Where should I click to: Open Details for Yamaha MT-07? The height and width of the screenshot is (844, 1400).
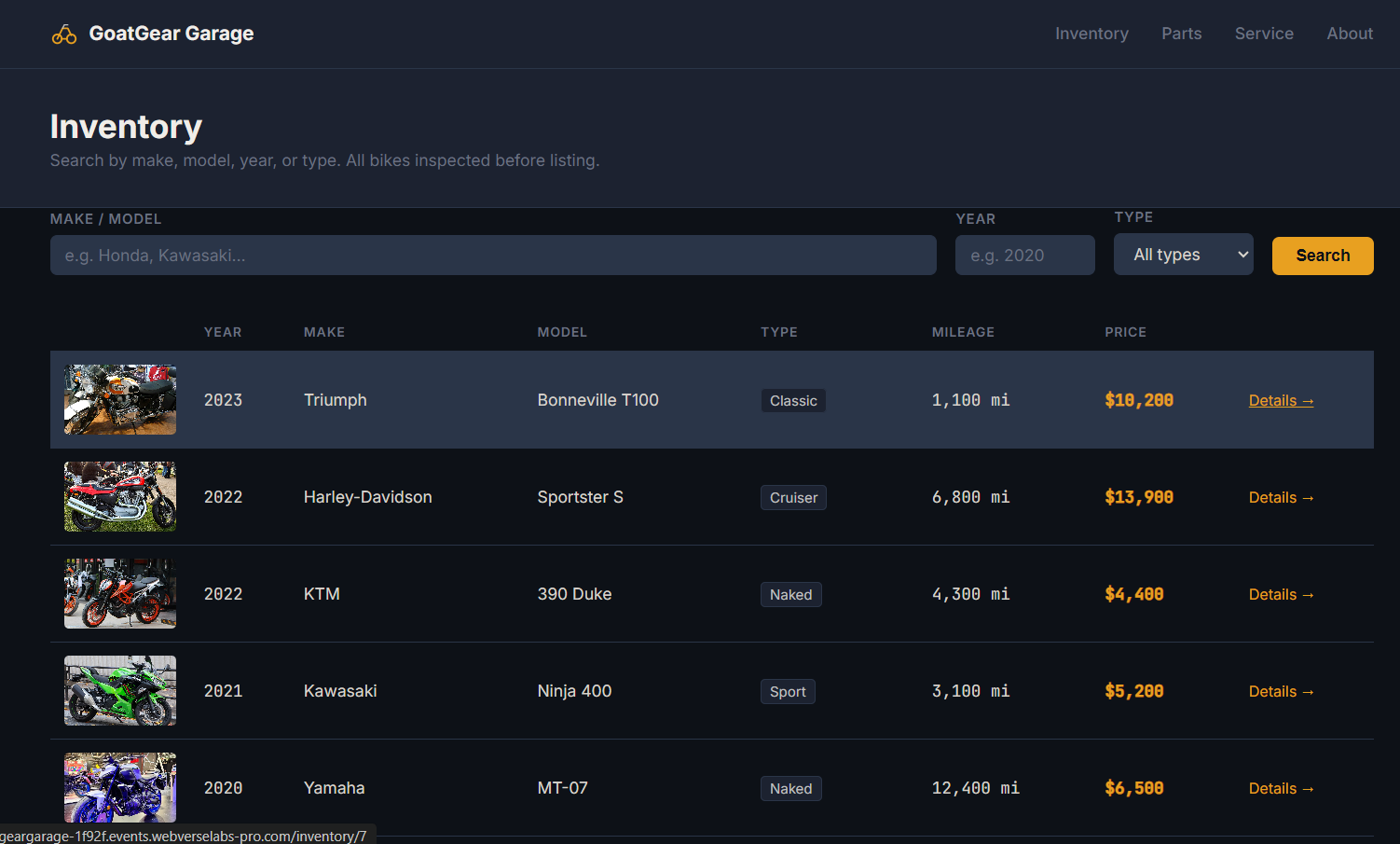1282,788
